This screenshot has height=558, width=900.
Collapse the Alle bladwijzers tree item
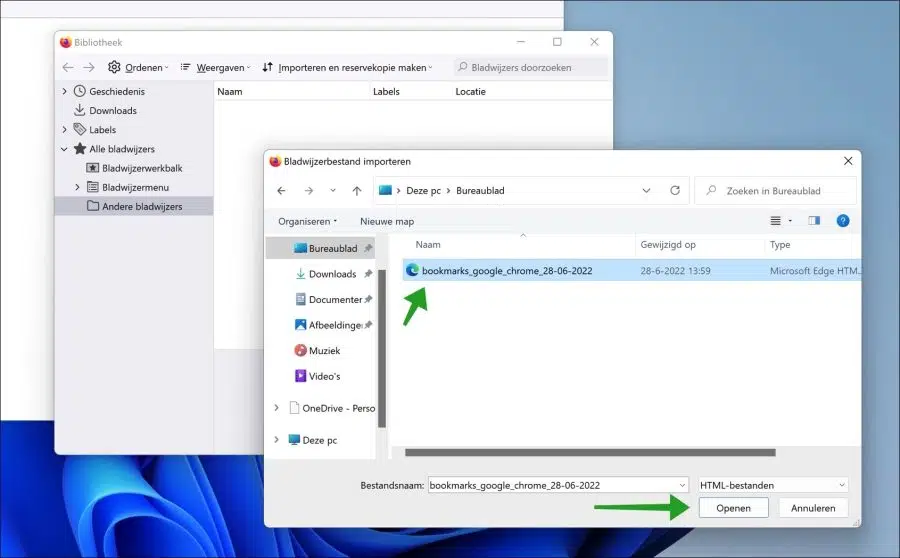[x=64, y=149]
